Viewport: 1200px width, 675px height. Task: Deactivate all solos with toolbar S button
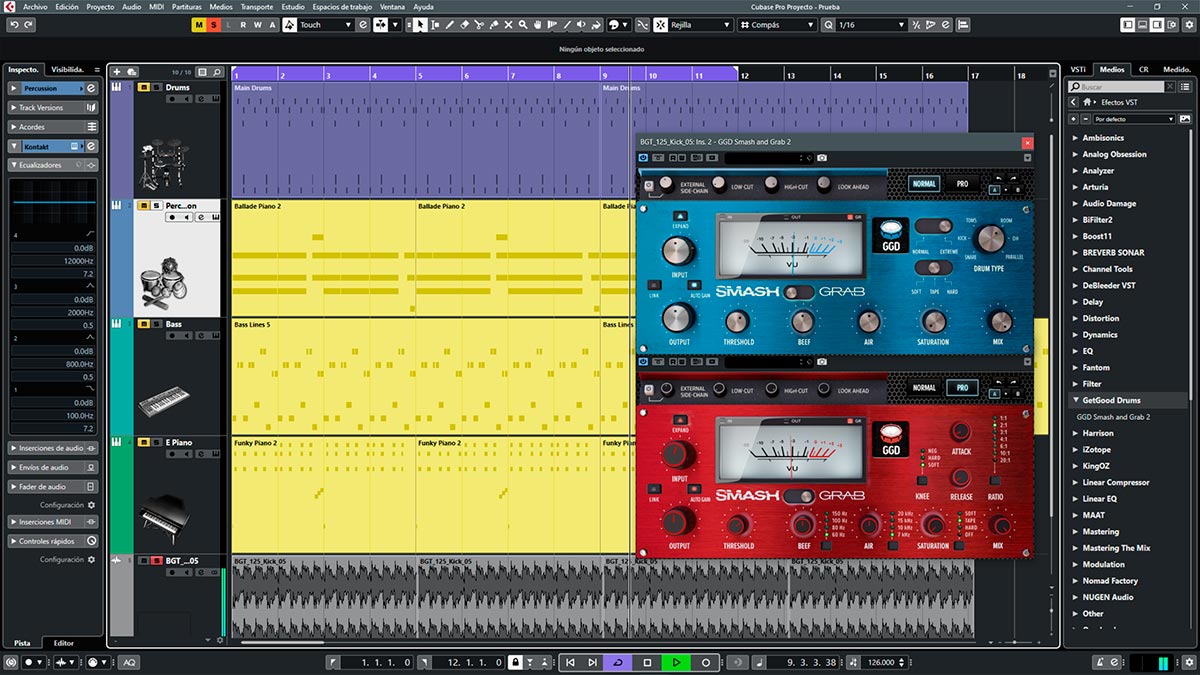(x=213, y=24)
